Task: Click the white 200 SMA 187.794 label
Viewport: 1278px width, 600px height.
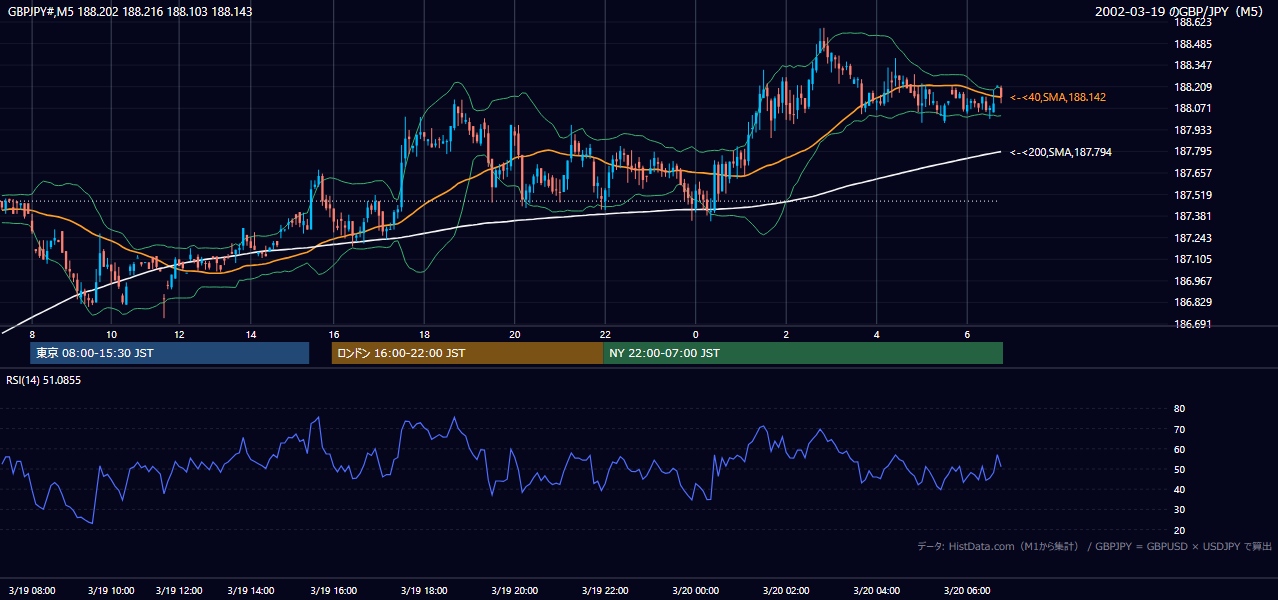Action: pyautogui.click(x=1060, y=152)
